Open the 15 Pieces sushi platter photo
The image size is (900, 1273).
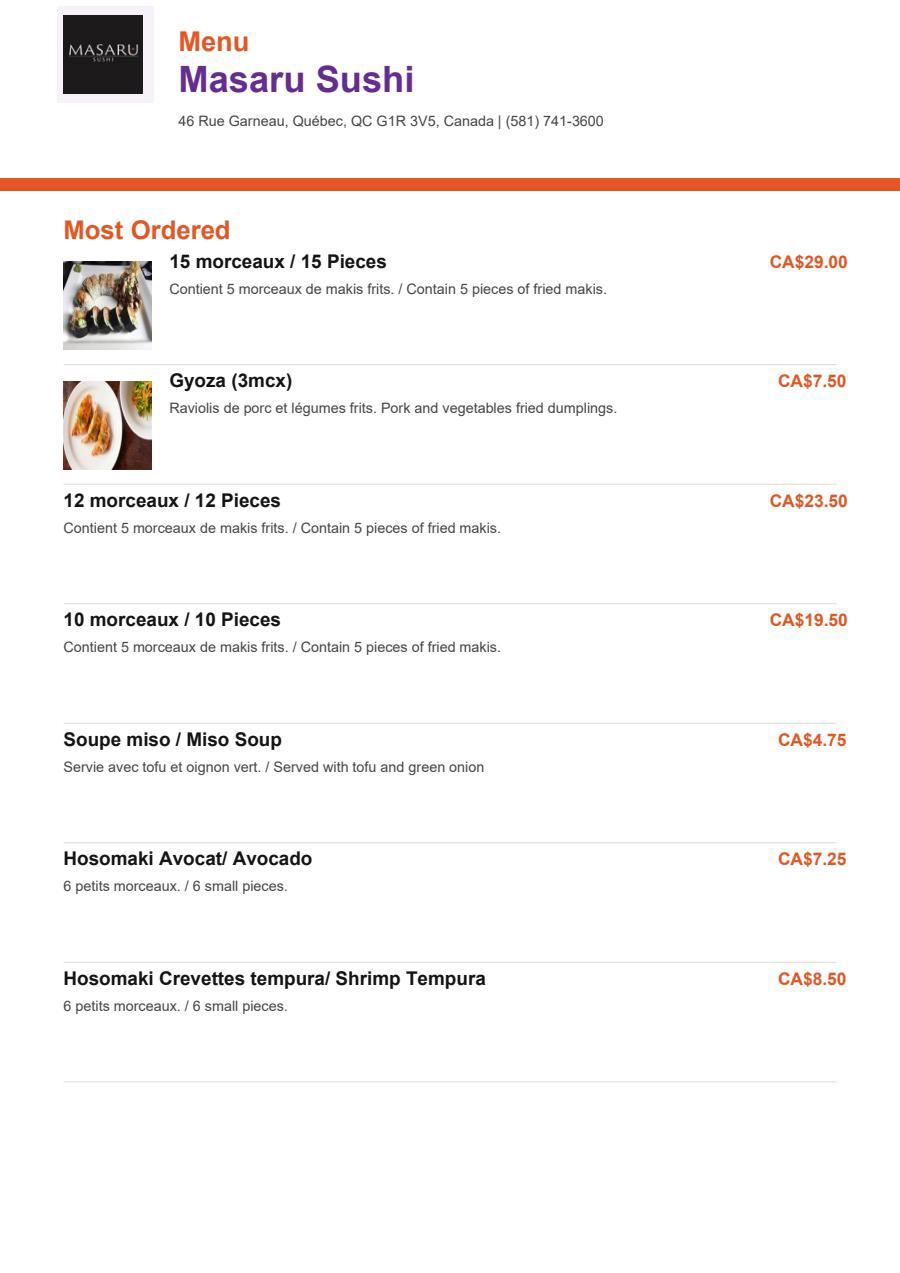(x=107, y=305)
